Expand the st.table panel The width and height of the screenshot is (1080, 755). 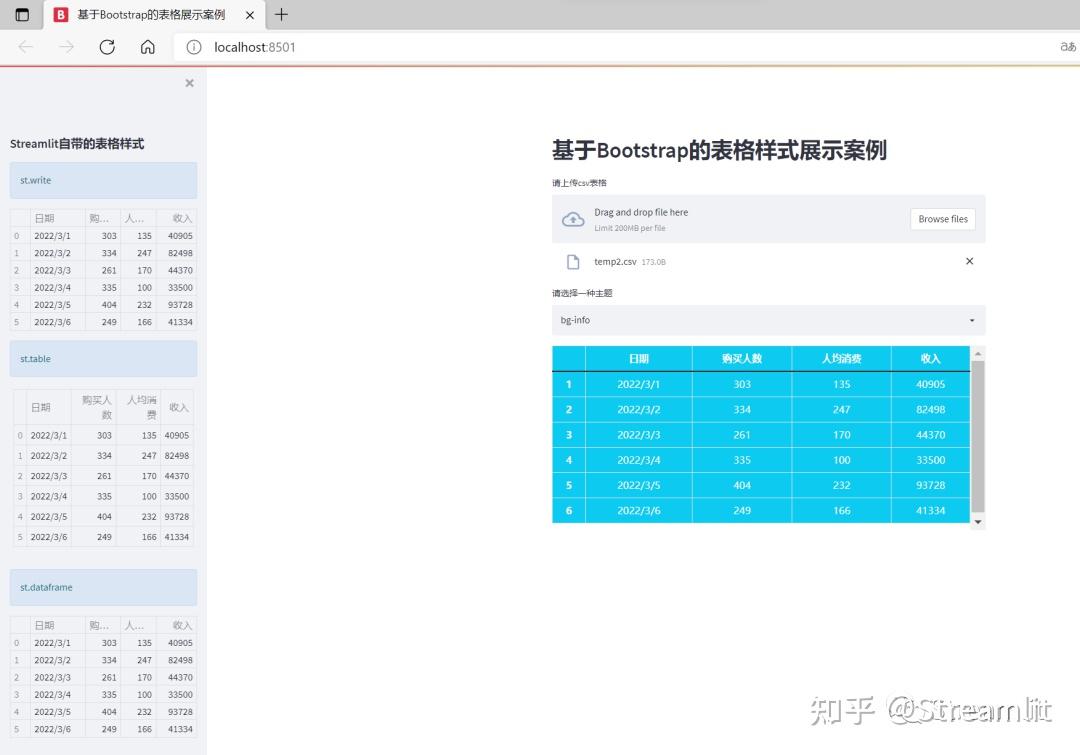pyautogui.click(x=103, y=358)
